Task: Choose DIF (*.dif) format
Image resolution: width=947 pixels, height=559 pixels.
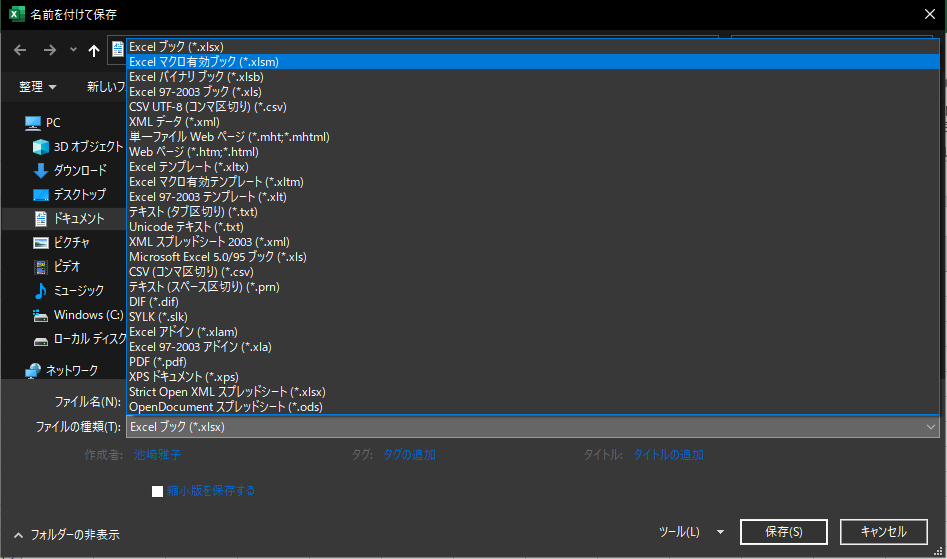Action: (533, 302)
